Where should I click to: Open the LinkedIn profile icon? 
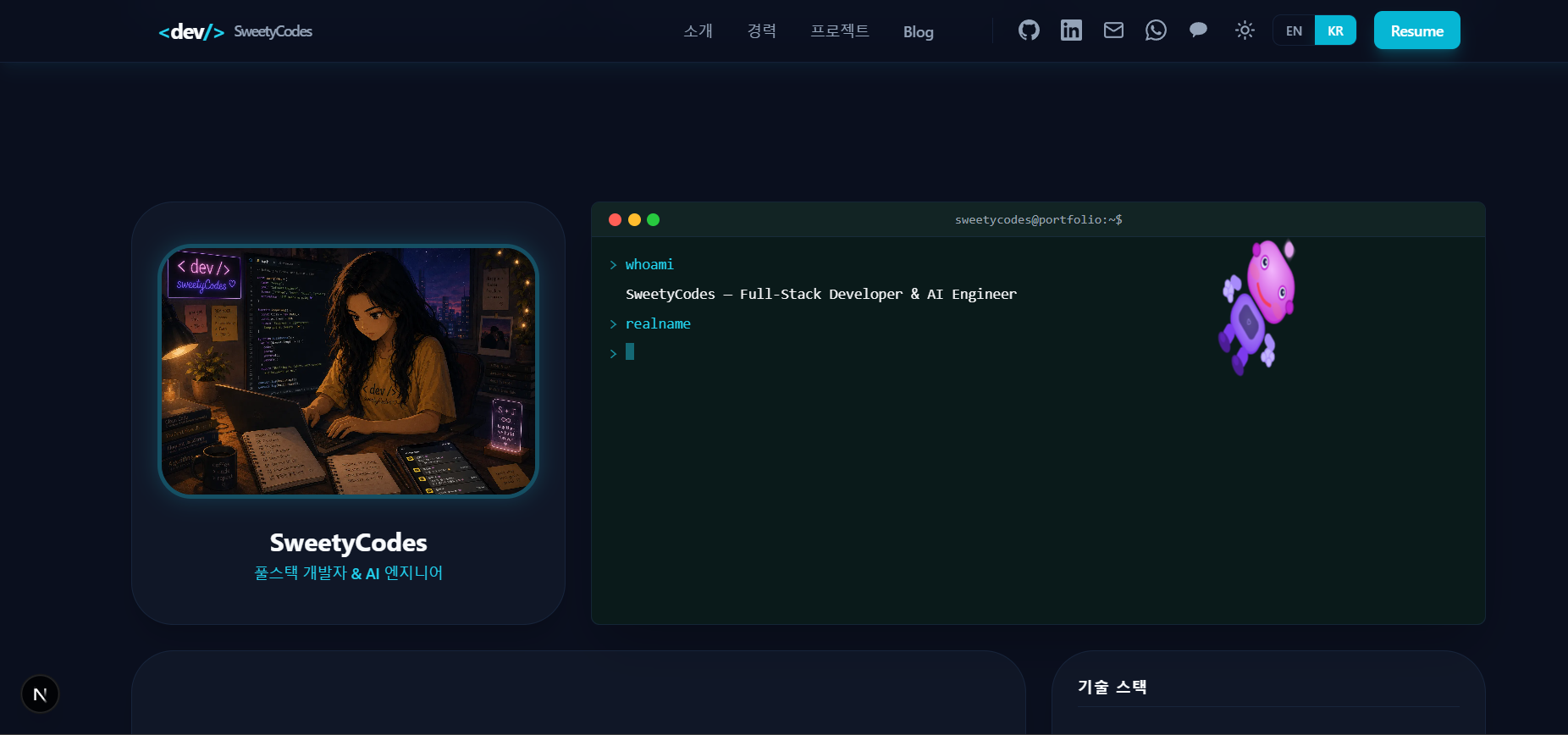(1071, 30)
